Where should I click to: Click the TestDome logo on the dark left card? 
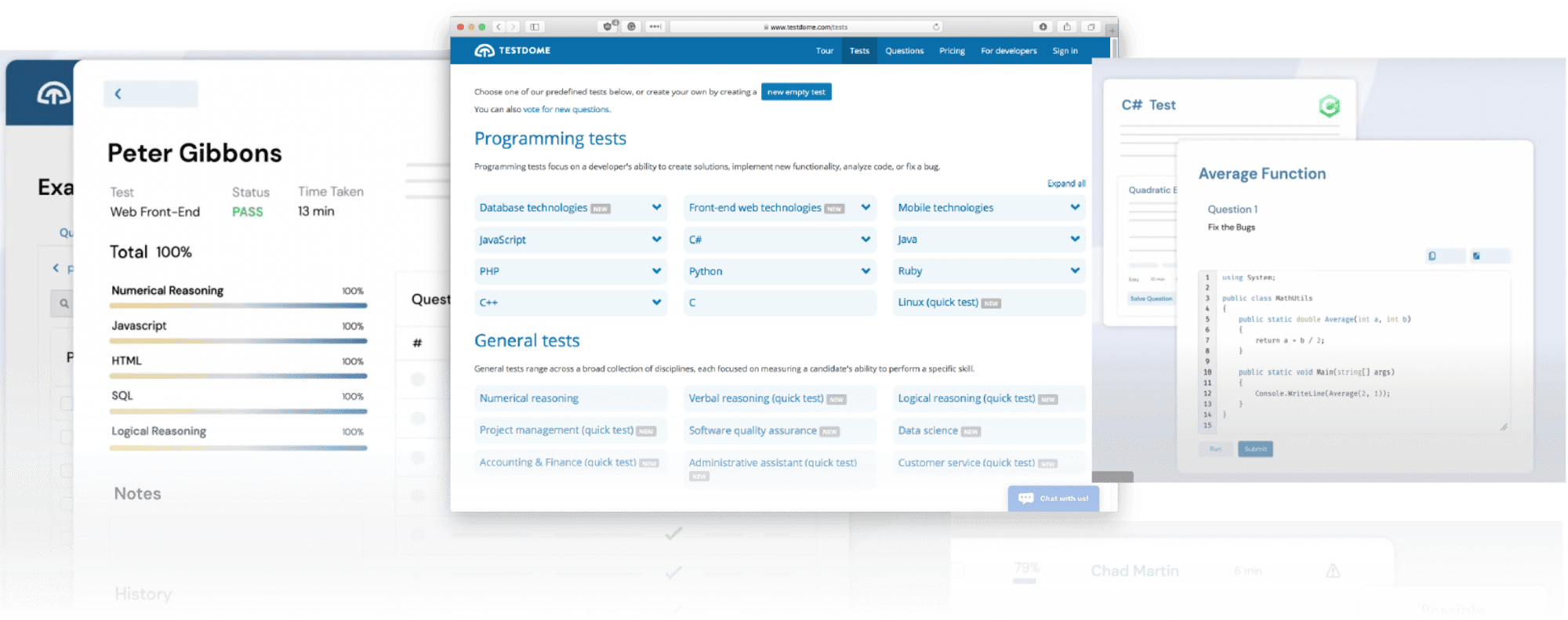54,94
